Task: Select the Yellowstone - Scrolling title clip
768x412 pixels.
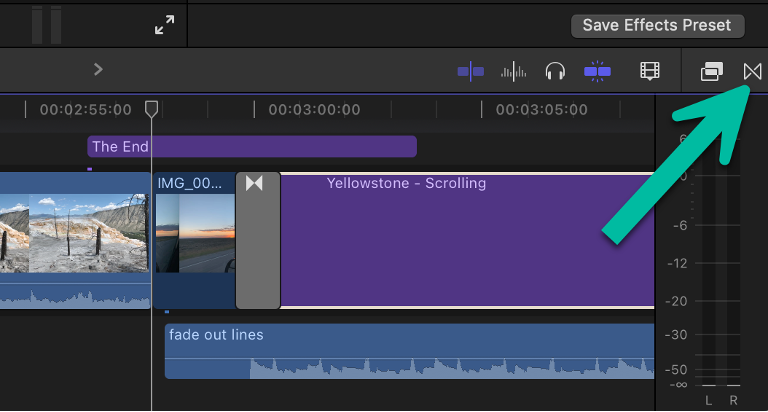Action: 467,241
